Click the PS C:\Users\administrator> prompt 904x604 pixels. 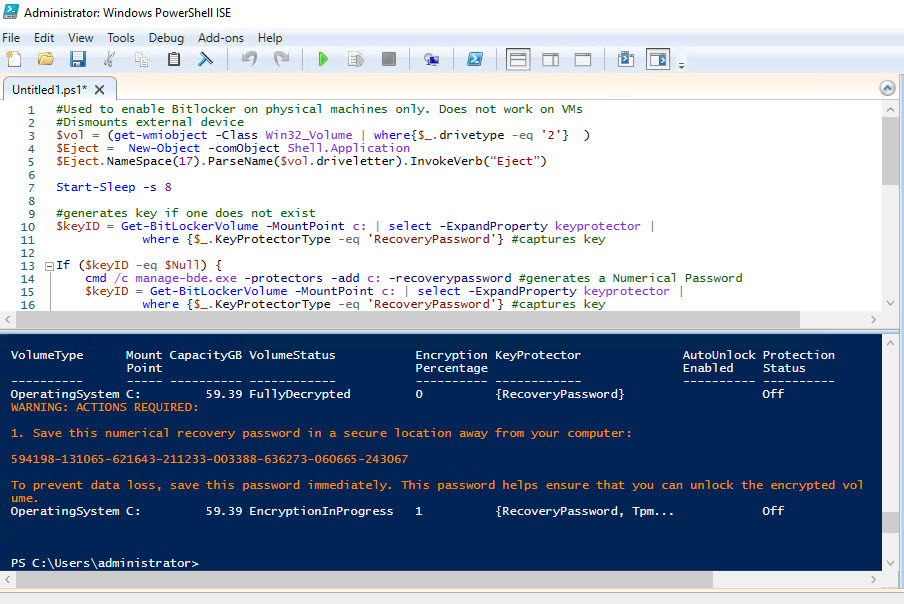tap(105, 563)
